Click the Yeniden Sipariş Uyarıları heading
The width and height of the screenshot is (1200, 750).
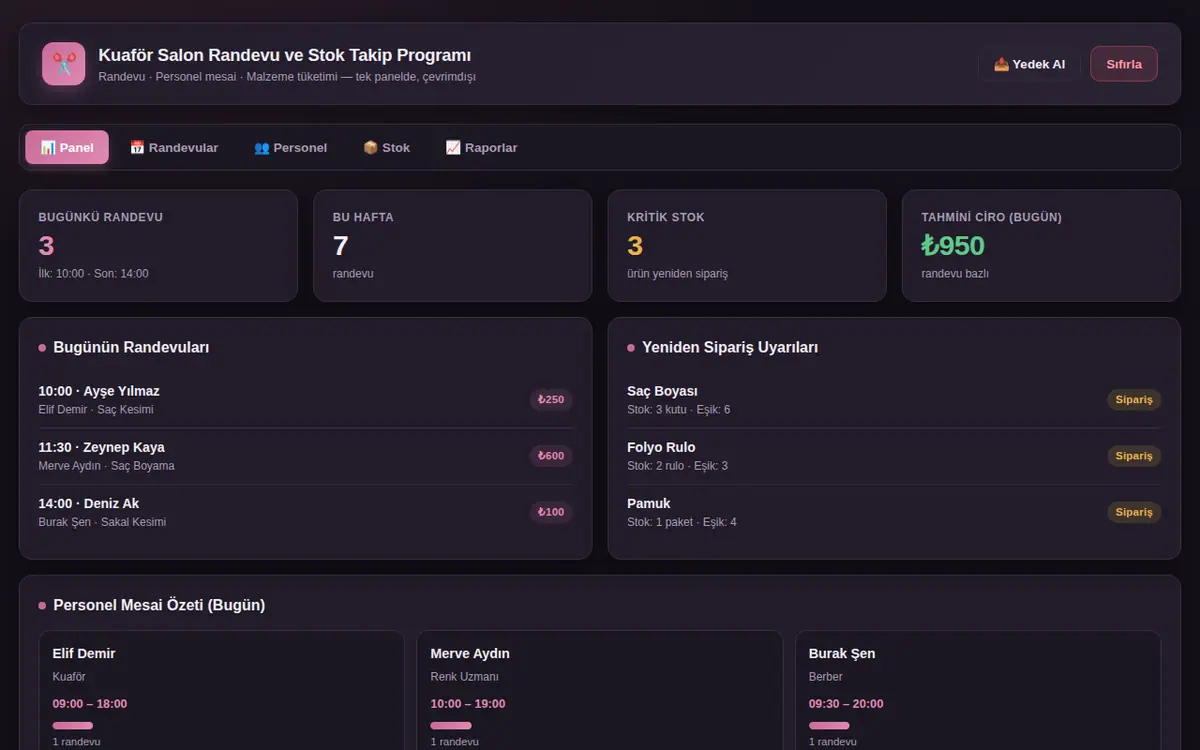pyautogui.click(x=730, y=347)
